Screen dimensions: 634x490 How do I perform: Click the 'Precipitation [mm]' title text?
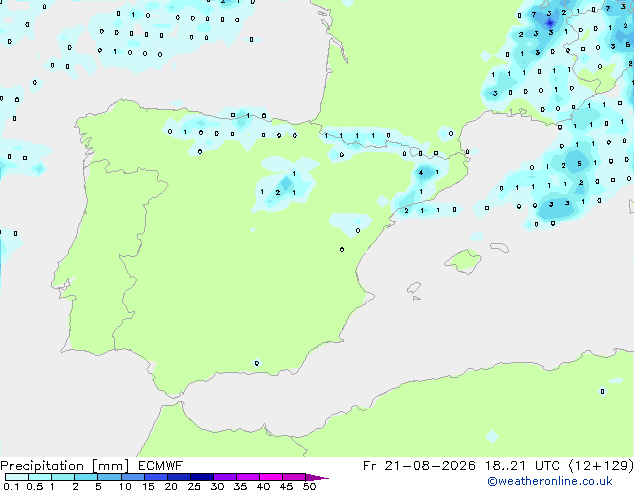(65, 466)
